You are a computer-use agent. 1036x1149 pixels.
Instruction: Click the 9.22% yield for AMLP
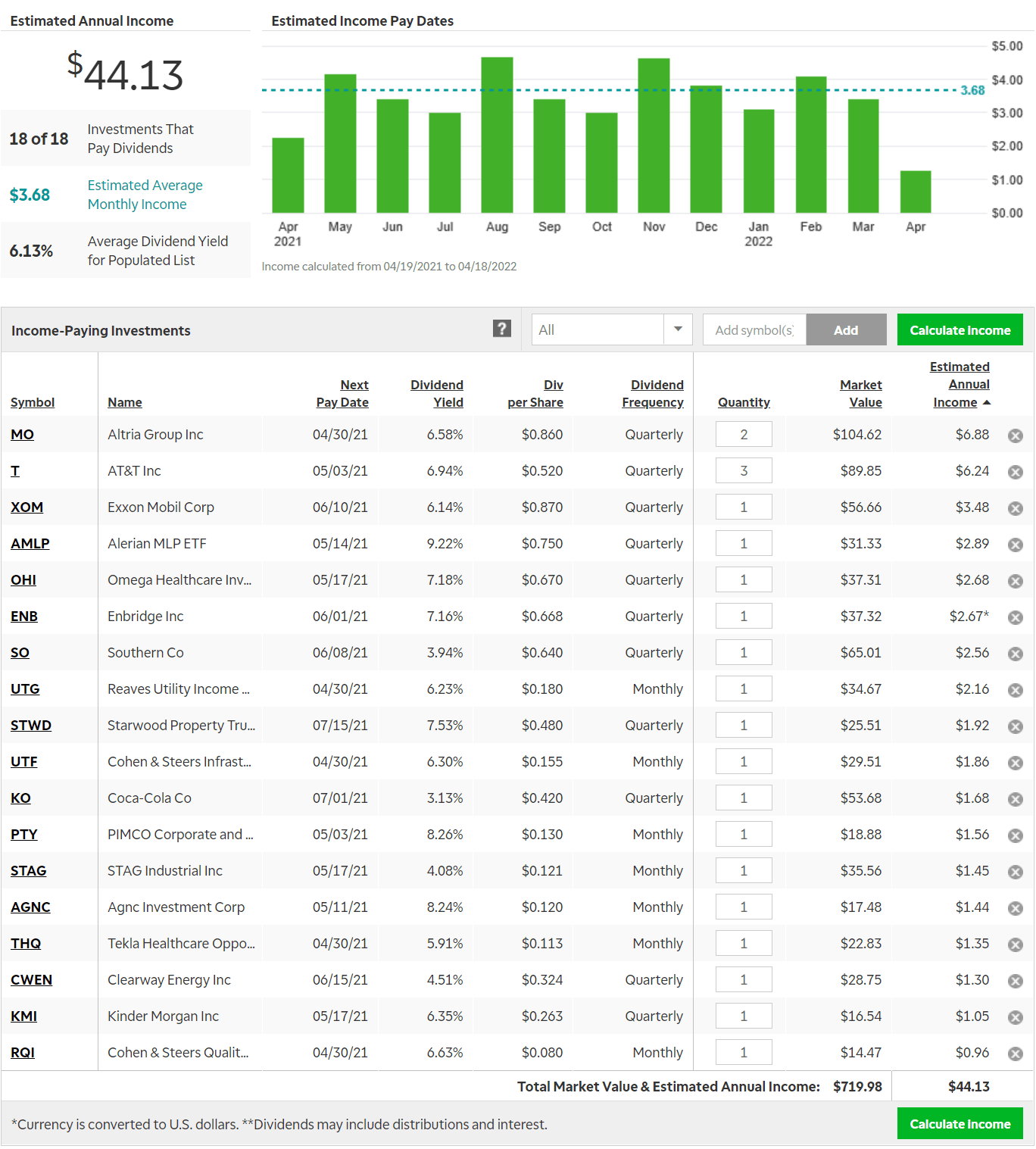click(445, 543)
